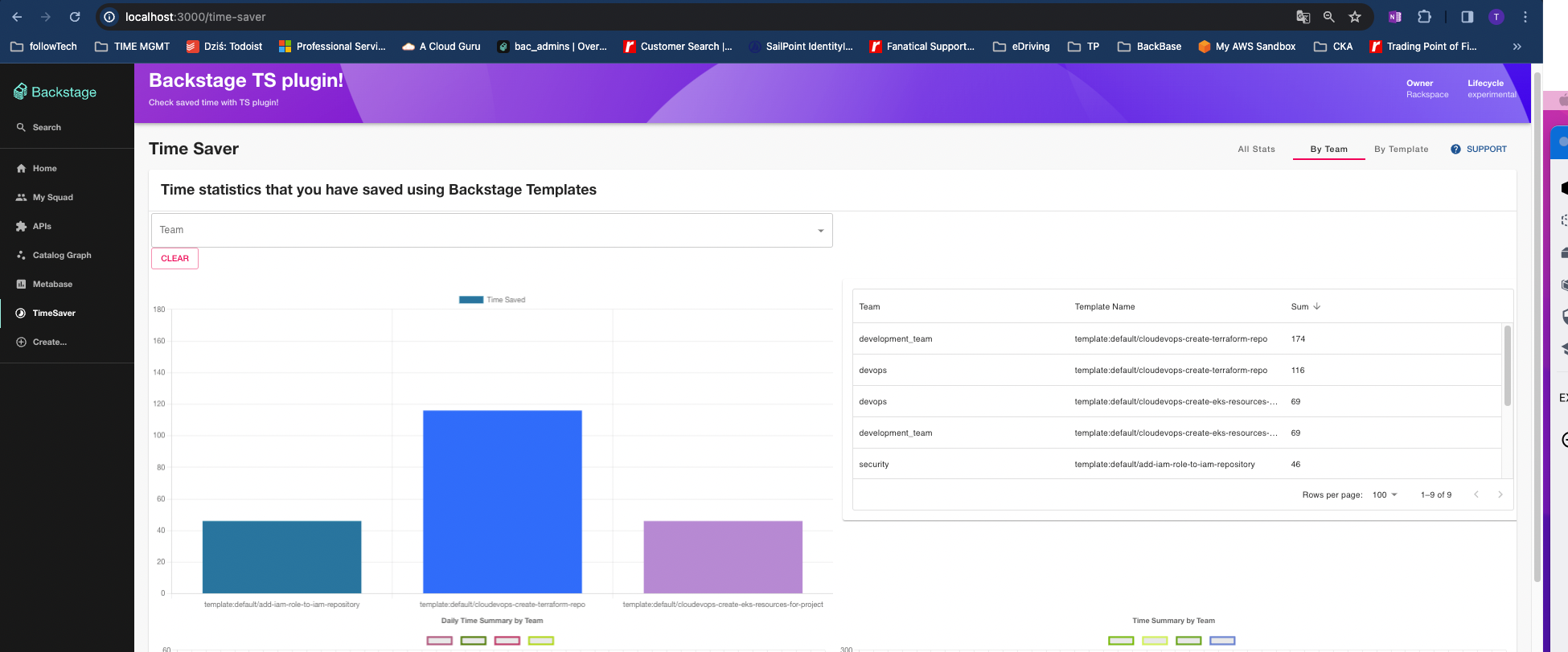The image size is (1568, 652).
Task: Open the OneNote extension icon
Action: point(1395,16)
